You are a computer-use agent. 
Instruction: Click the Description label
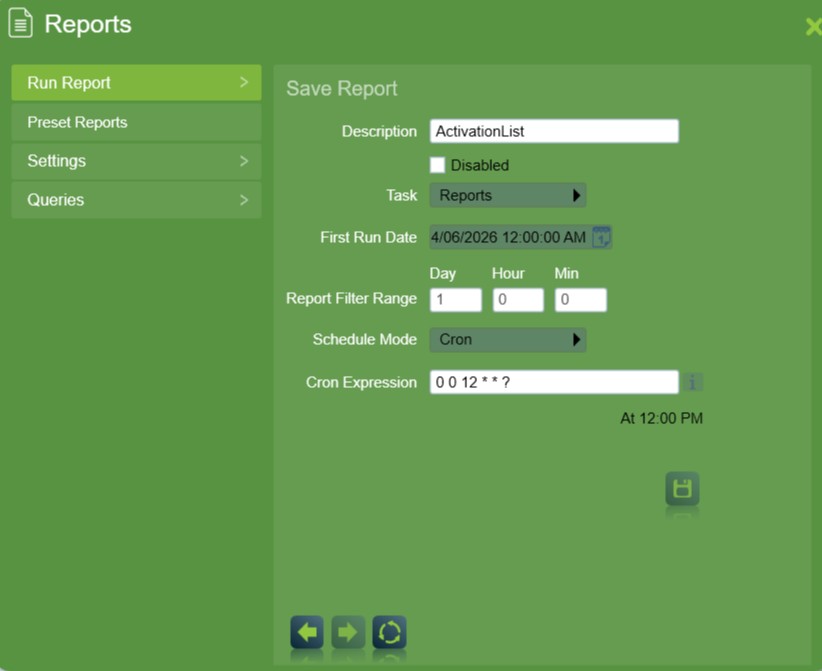(379, 131)
